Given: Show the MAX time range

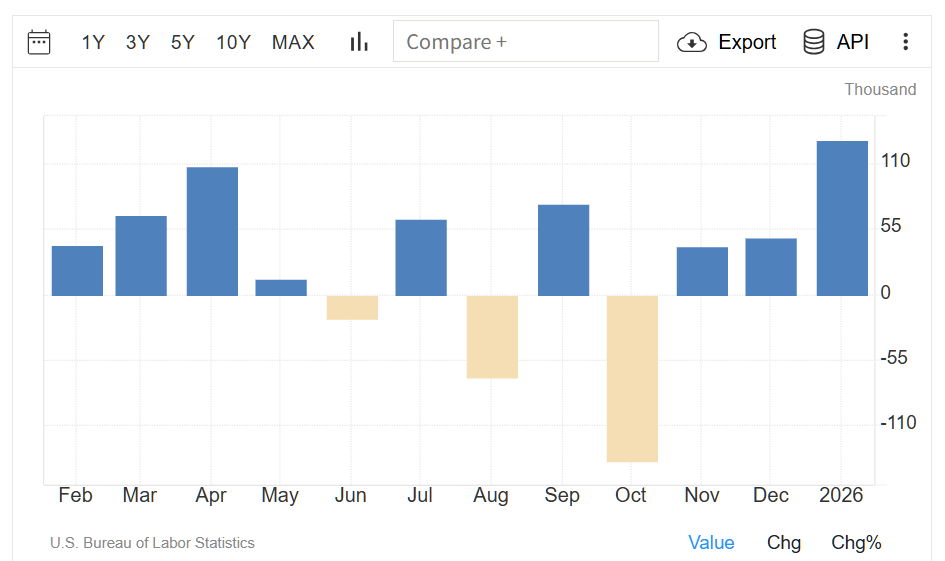Looking at the screenshot, I should pos(293,42).
